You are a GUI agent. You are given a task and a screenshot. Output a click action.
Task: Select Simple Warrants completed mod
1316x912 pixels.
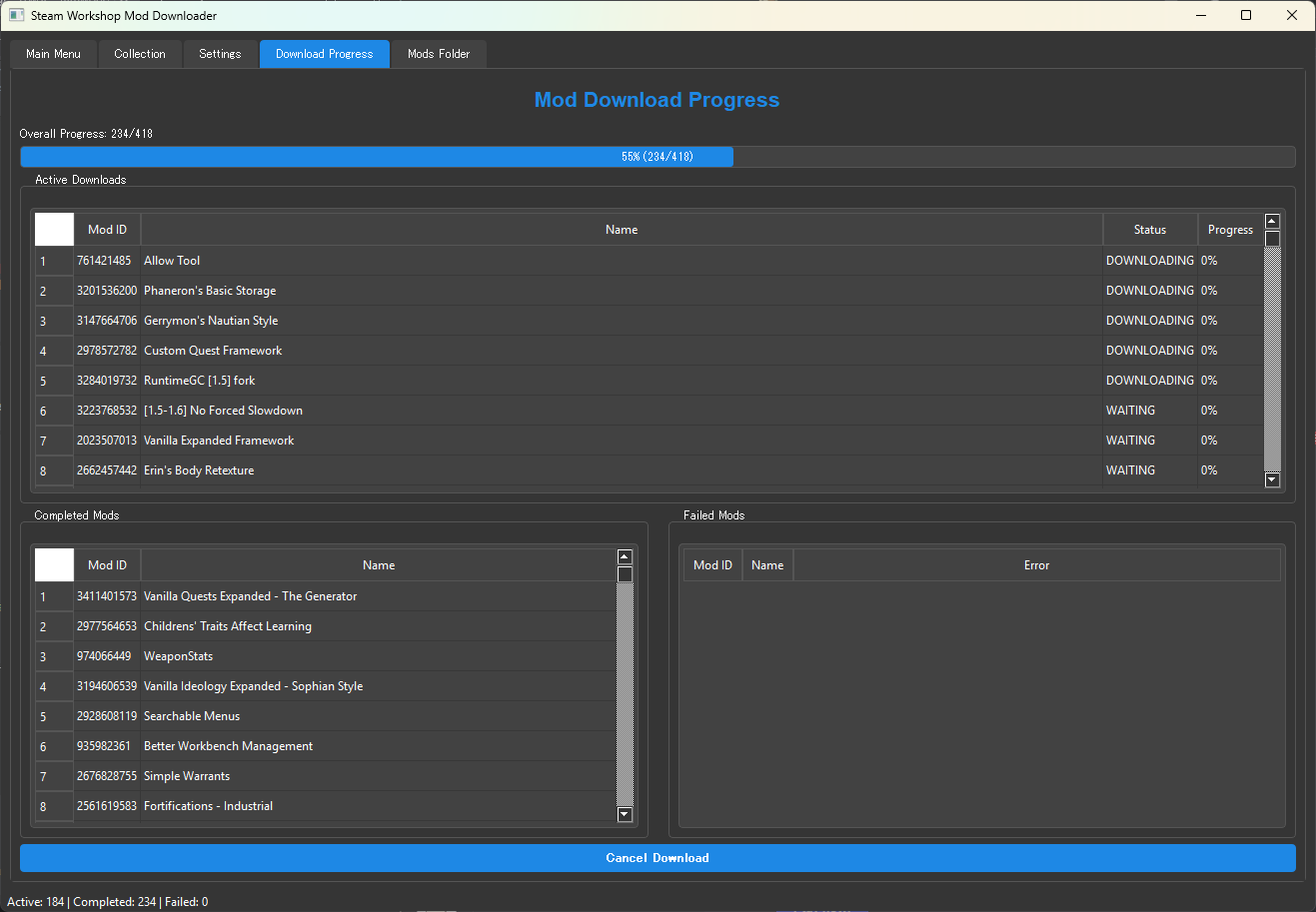point(379,776)
